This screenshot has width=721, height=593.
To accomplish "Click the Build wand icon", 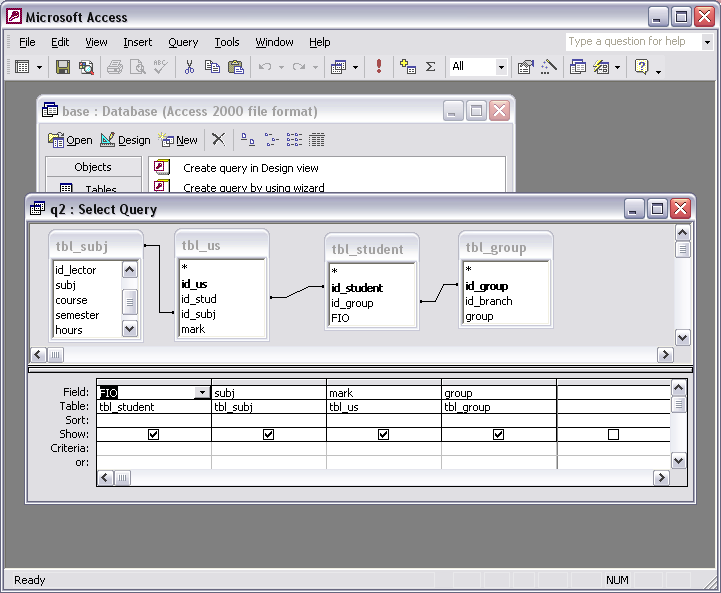I will click(x=549, y=67).
